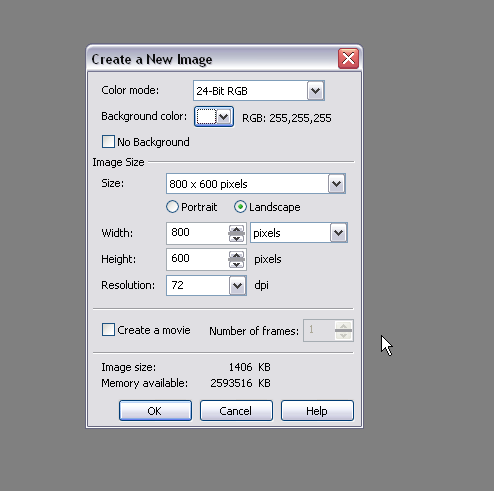
Task: Decrease Height using the down spinner arrow
Action: point(236,264)
